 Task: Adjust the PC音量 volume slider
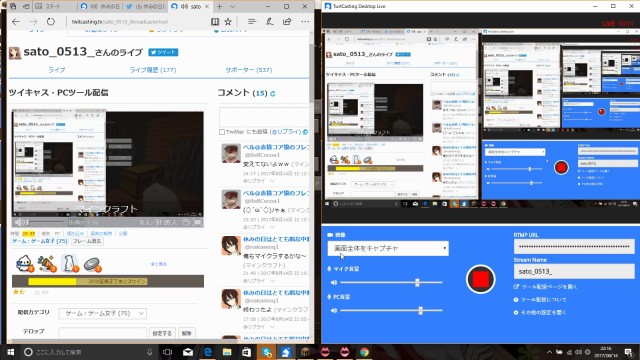pos(391,311)
